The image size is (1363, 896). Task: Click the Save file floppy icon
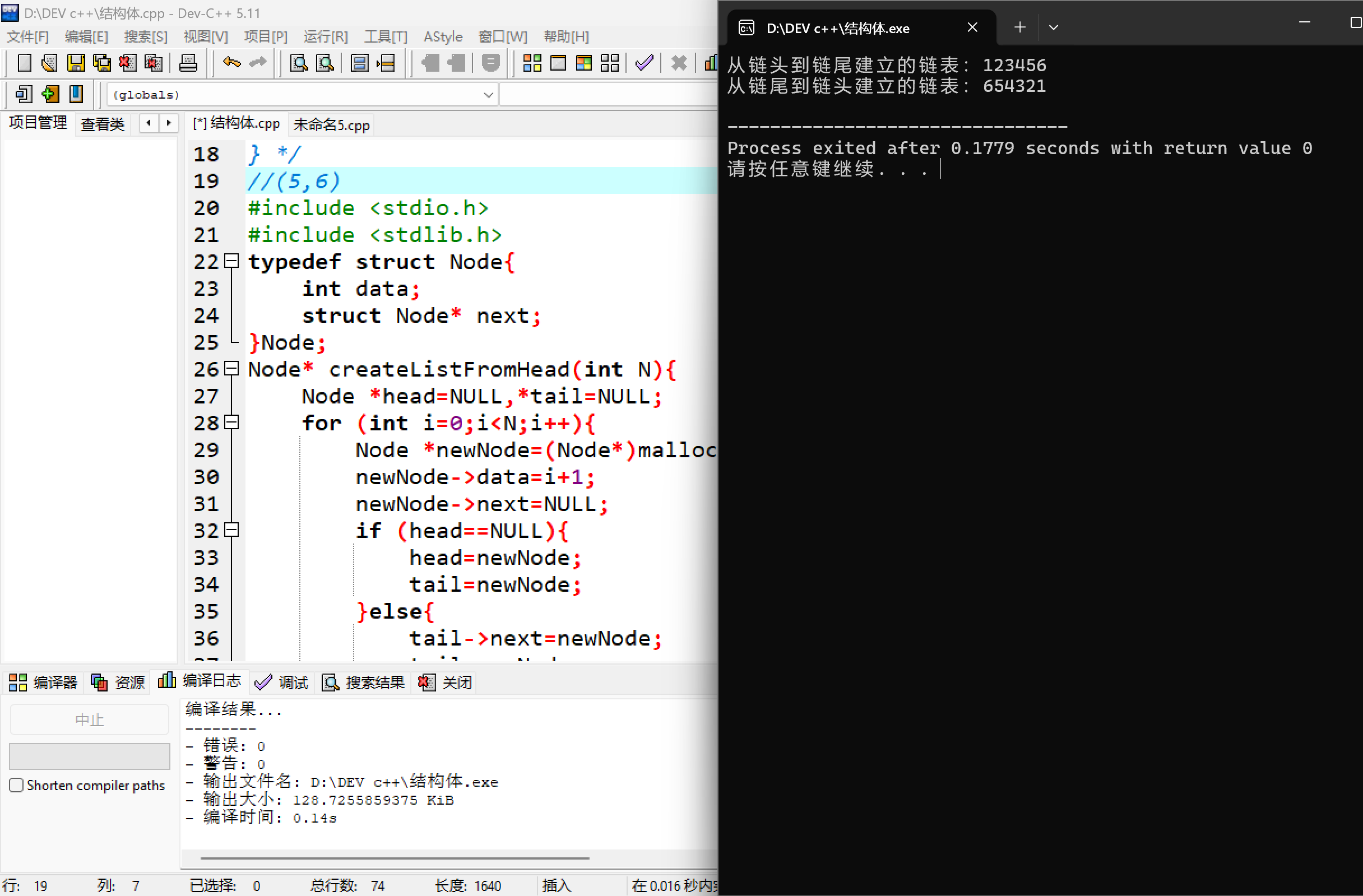point(76,62)
